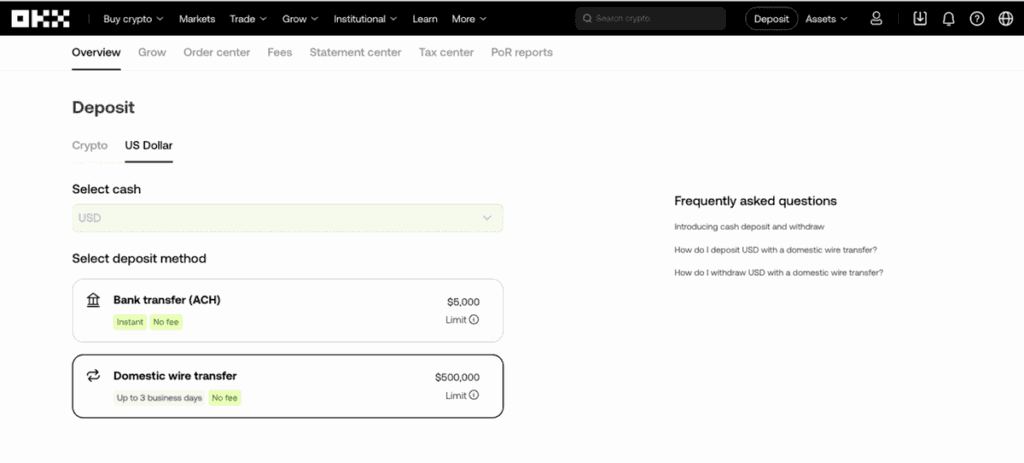Click the Up to 3 business days tag
1024x463 pixels.
point(159,398)
